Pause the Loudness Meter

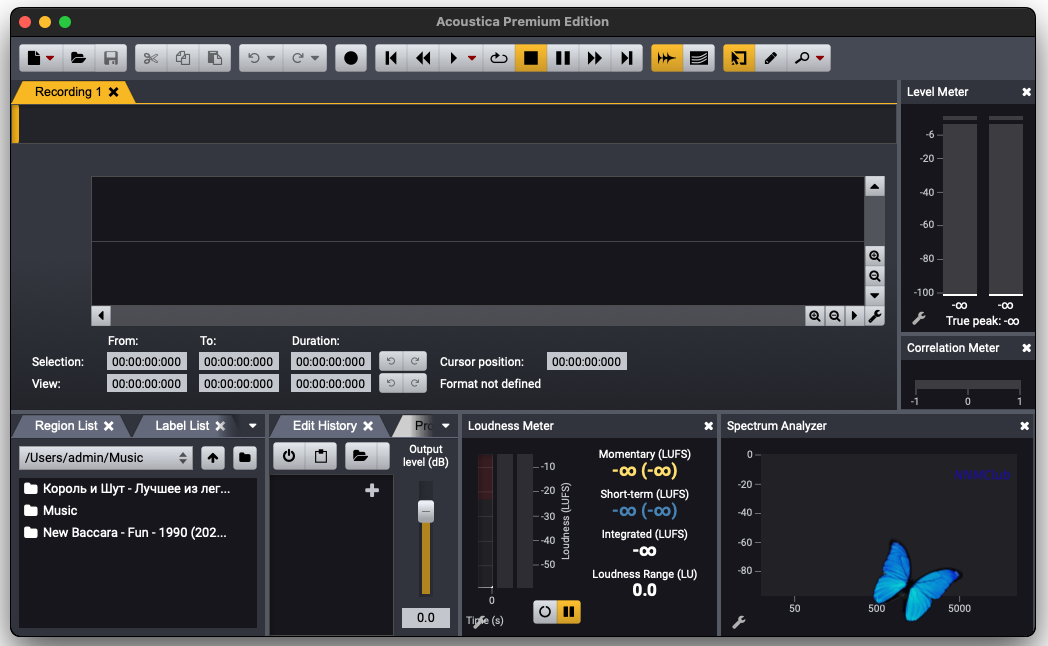pyautogui.click(x=569, y=612)
